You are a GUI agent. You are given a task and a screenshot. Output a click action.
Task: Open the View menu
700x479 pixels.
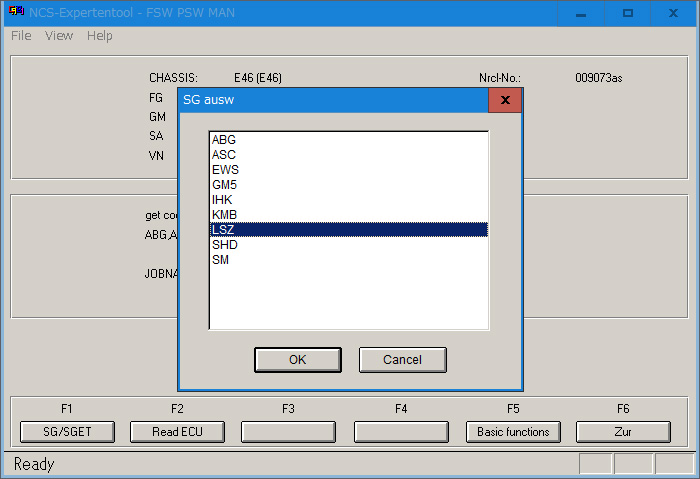pyautogui.click(x=58, y=36)
